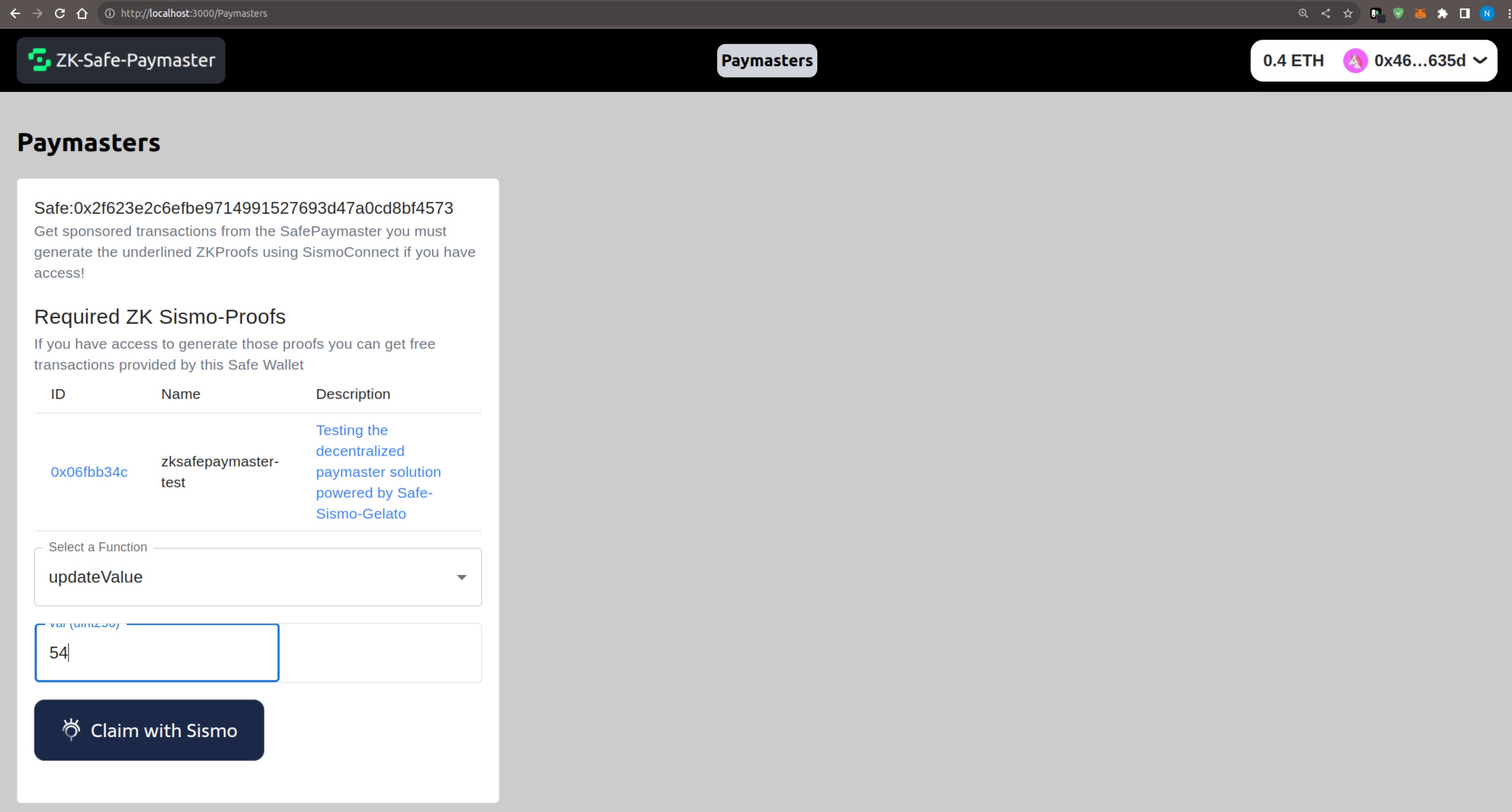Open the black toggle-style browser extension
Image resolution: width=1512 pixels, height=812 pixels.
(1377, 14)
